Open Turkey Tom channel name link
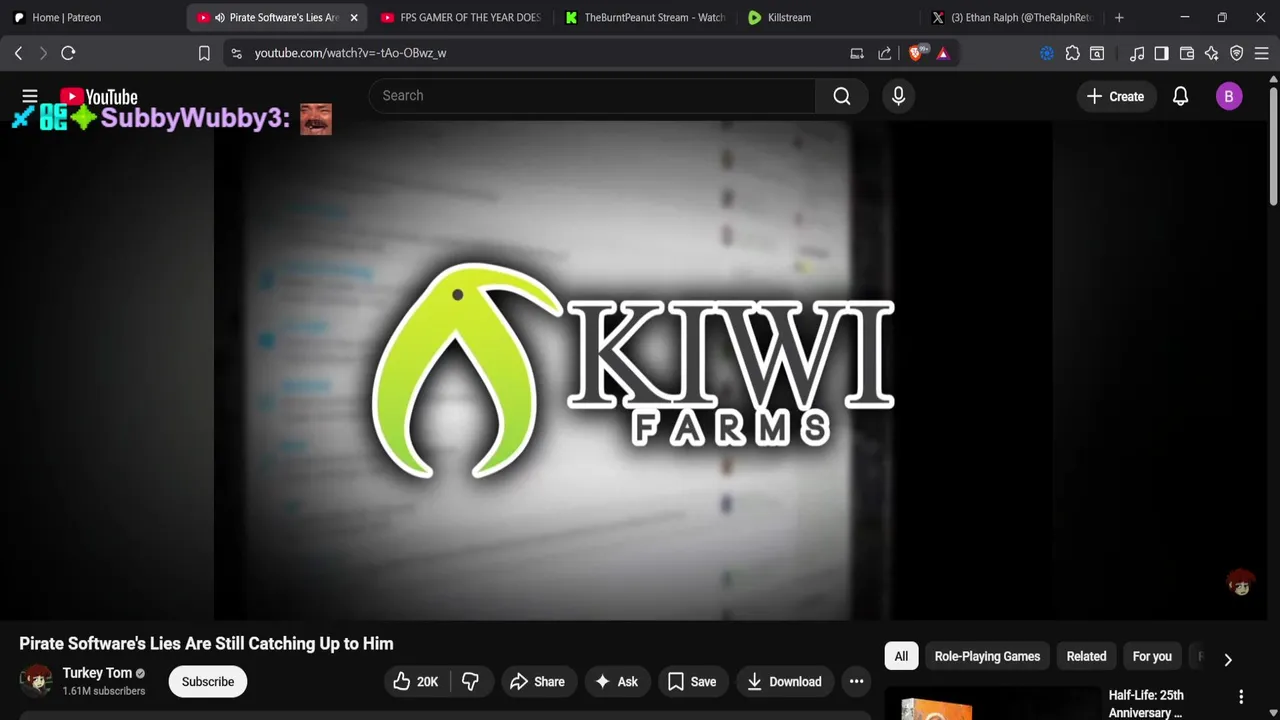Image resolution: width=1280 pixels, height=720 pixels. (97, 673)
